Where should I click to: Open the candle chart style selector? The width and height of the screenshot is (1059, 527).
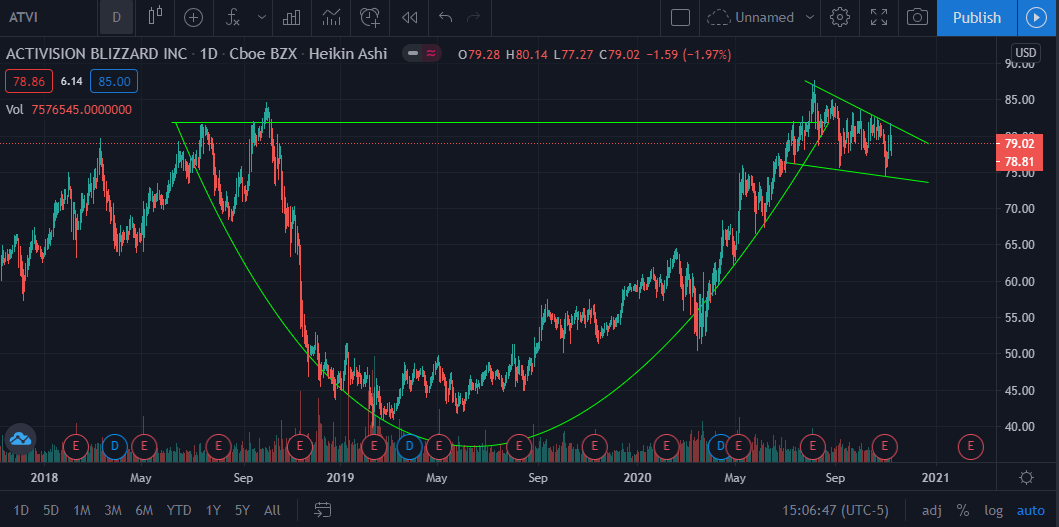click(x=156, y=17)
